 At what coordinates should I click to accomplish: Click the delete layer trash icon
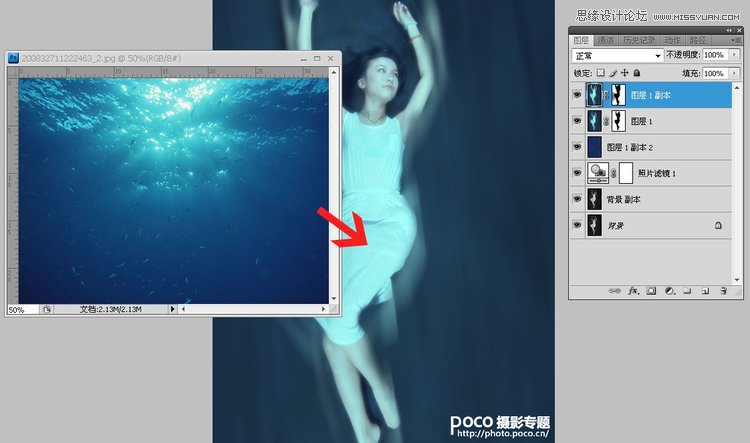point(723,291)
